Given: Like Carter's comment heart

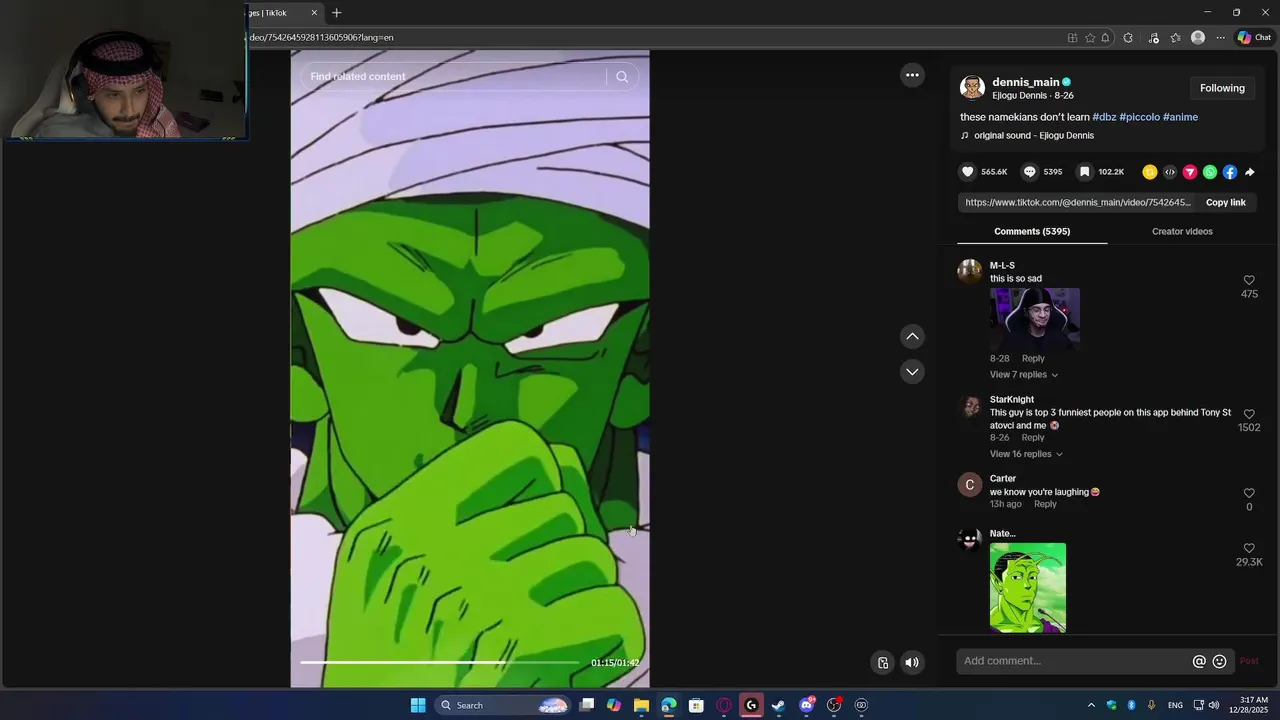Looking at the screenshot, I should coord(1249,493).
